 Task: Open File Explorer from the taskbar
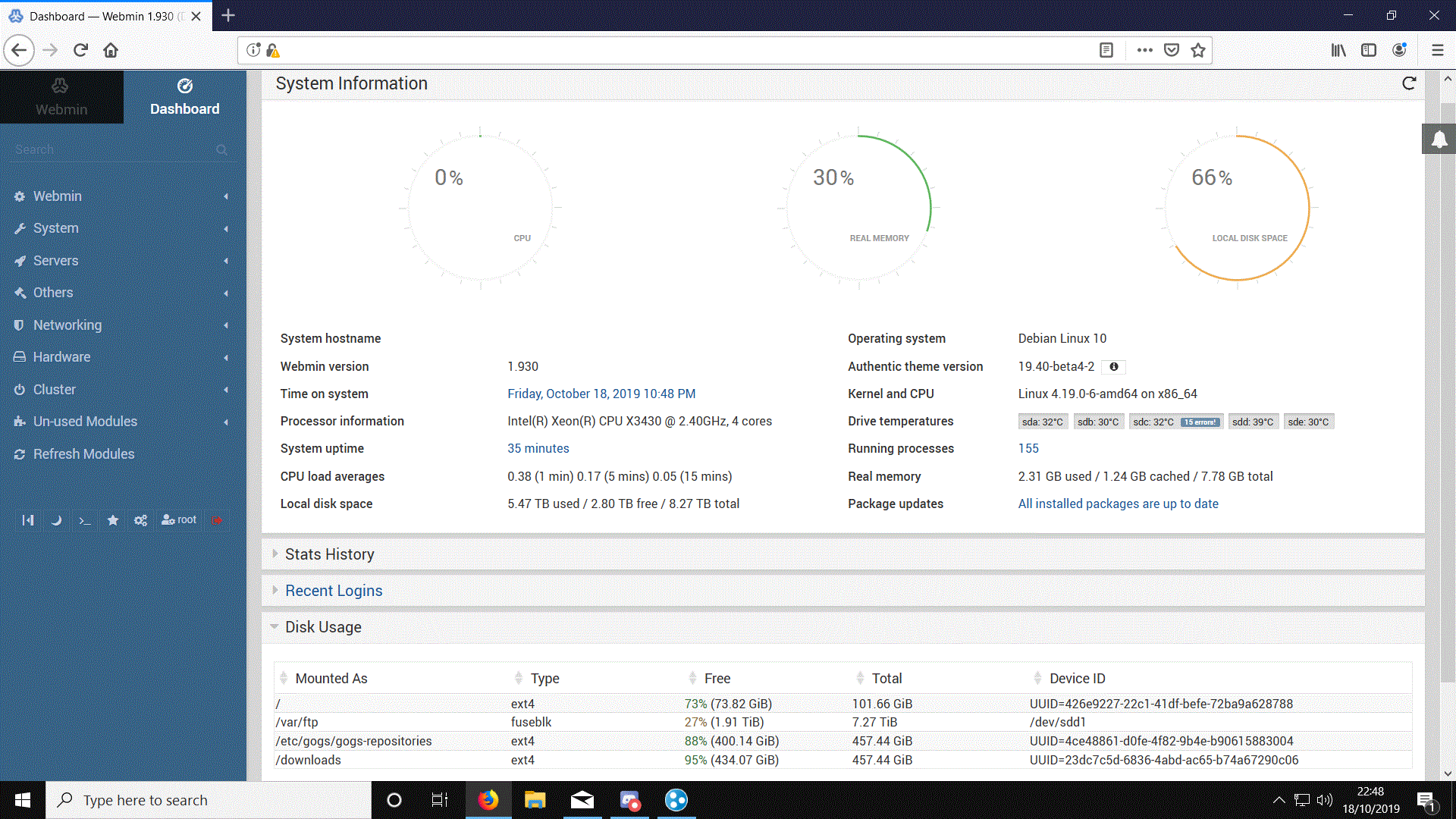click(535, 800)
